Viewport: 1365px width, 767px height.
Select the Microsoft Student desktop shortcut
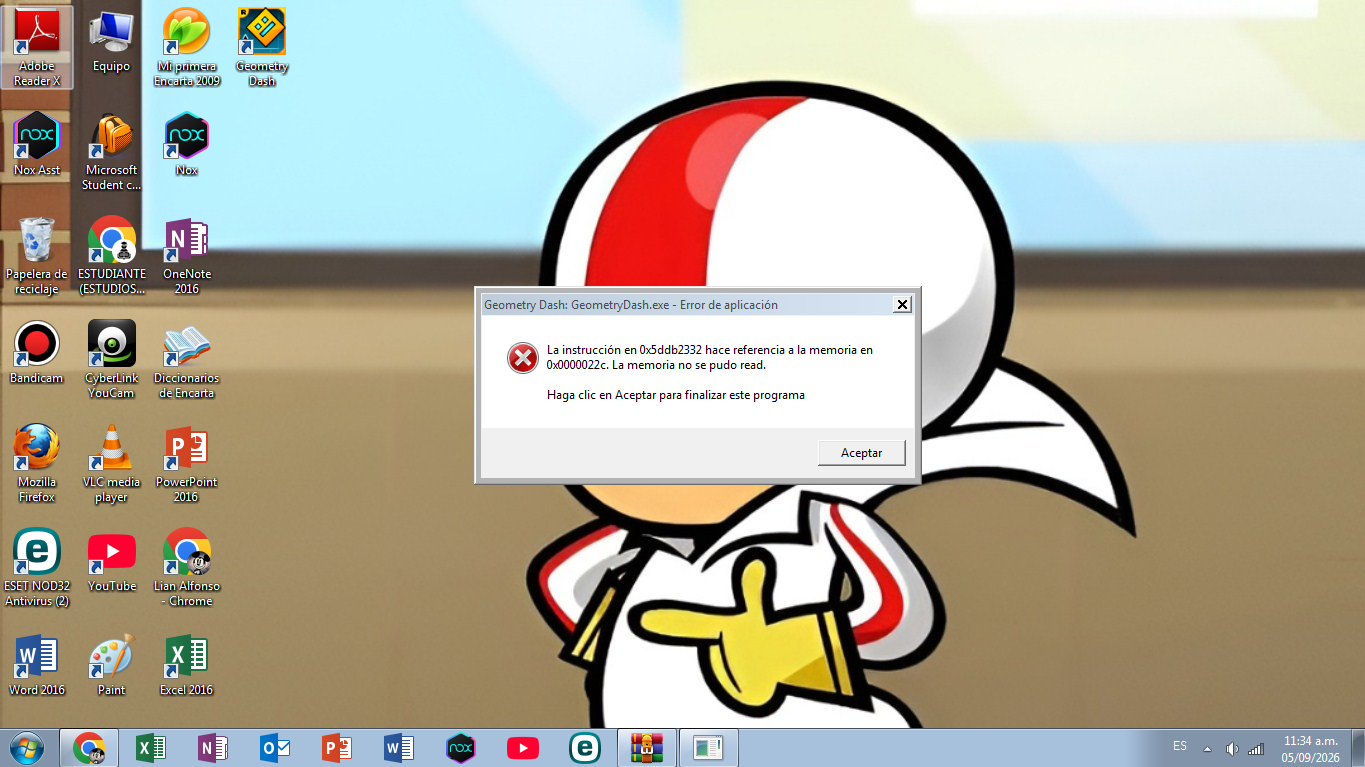pyautogui.click(x=111, y=152)
